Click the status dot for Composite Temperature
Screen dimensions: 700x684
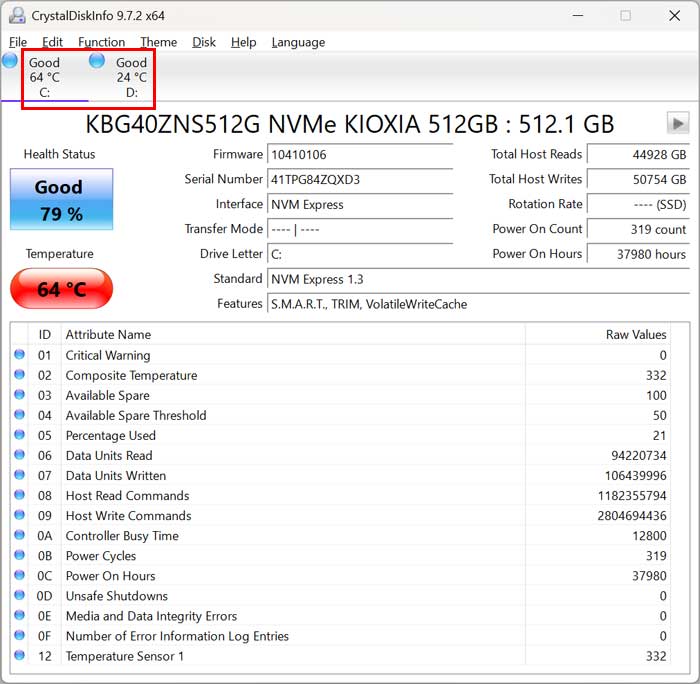click(19, 375)
